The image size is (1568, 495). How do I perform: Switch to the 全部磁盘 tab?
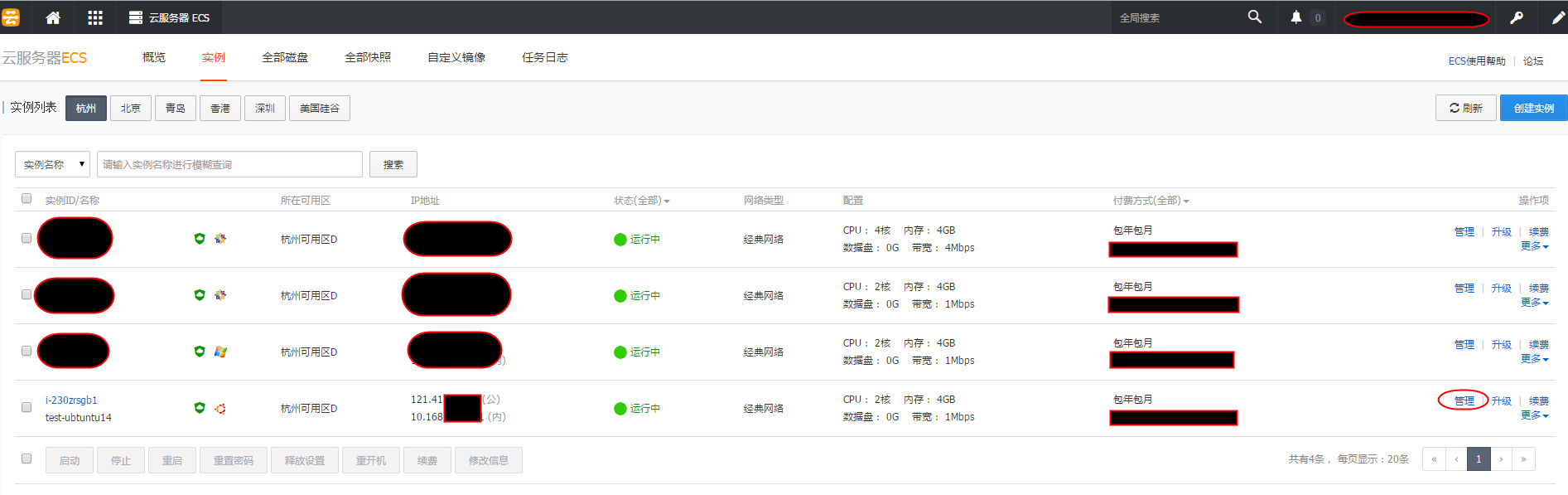285,57
